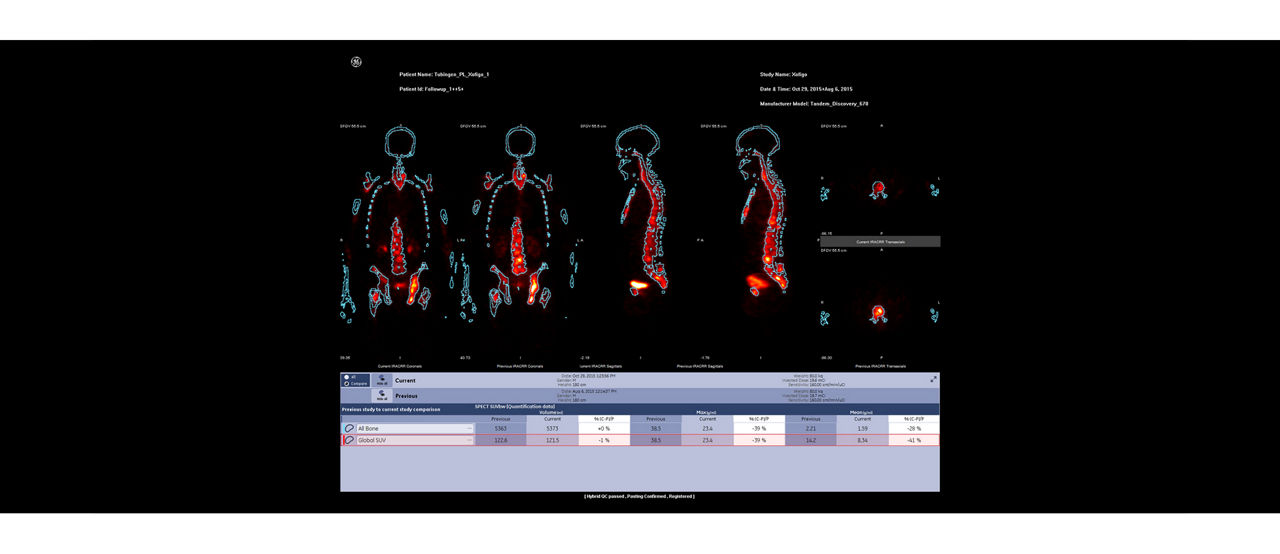This screenshot has height=554, width=1280.
Task: Select the Current IRACRR Sagittals image
Action: [639, 240]
